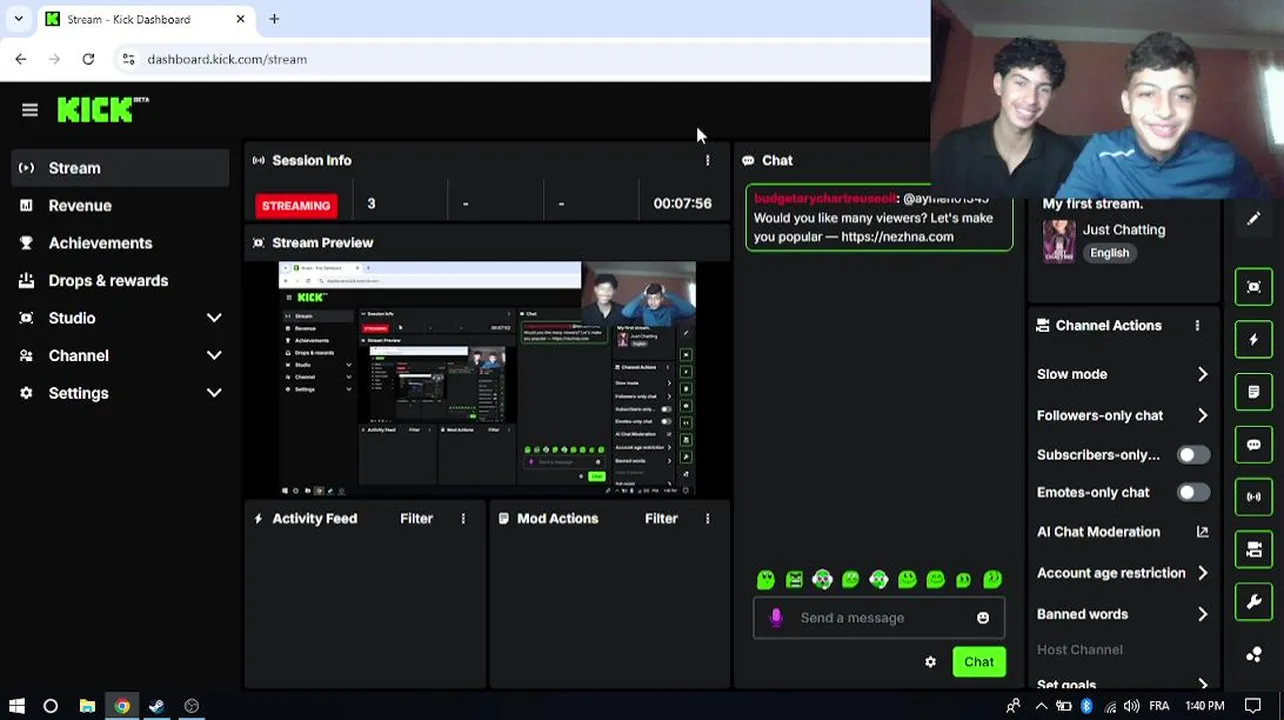The image size is (1284, 720).
Task: Open AI Chat Moderation external link
Action: pyautogui.click(x=1202, y=532)
